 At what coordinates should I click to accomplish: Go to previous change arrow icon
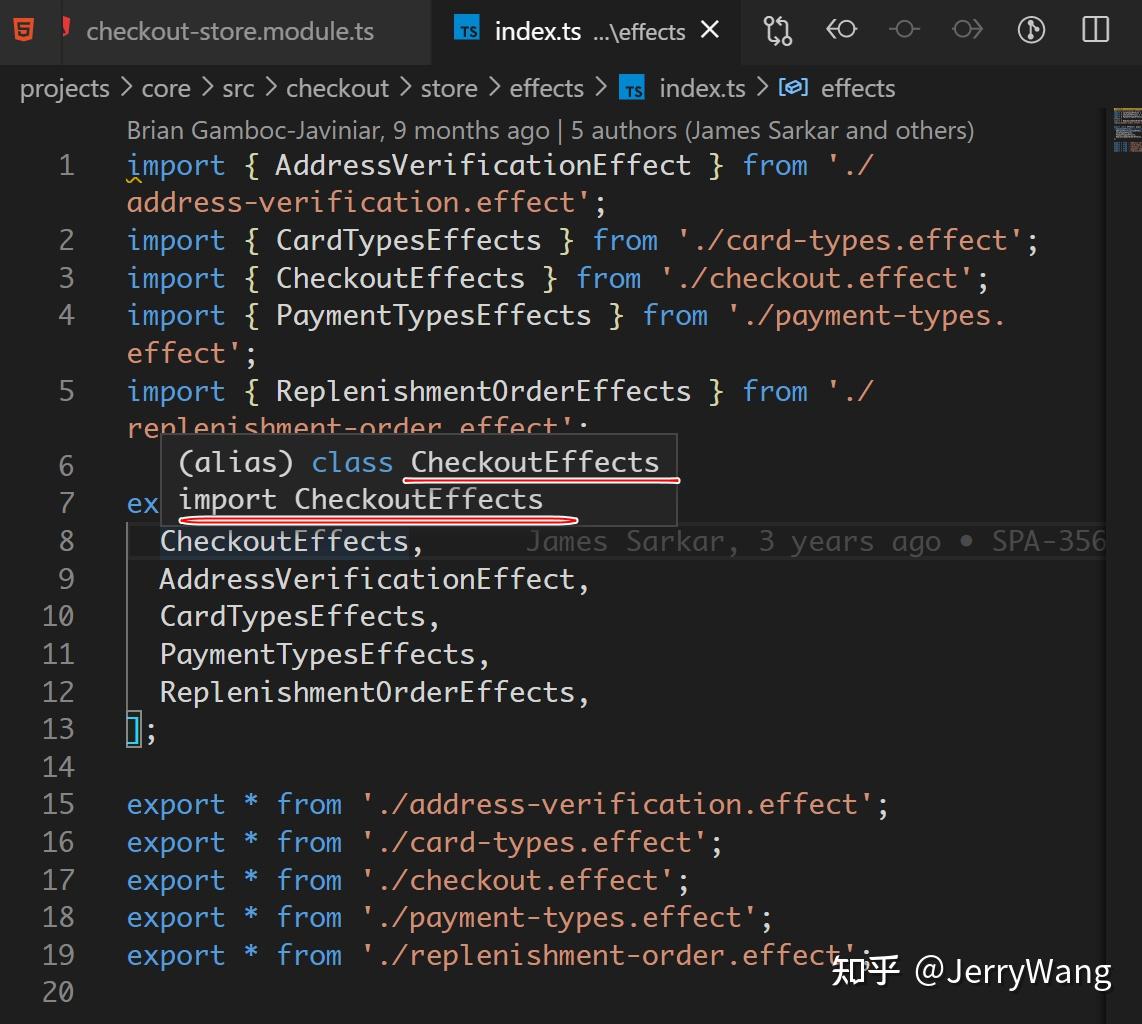(x=841, y=30)
